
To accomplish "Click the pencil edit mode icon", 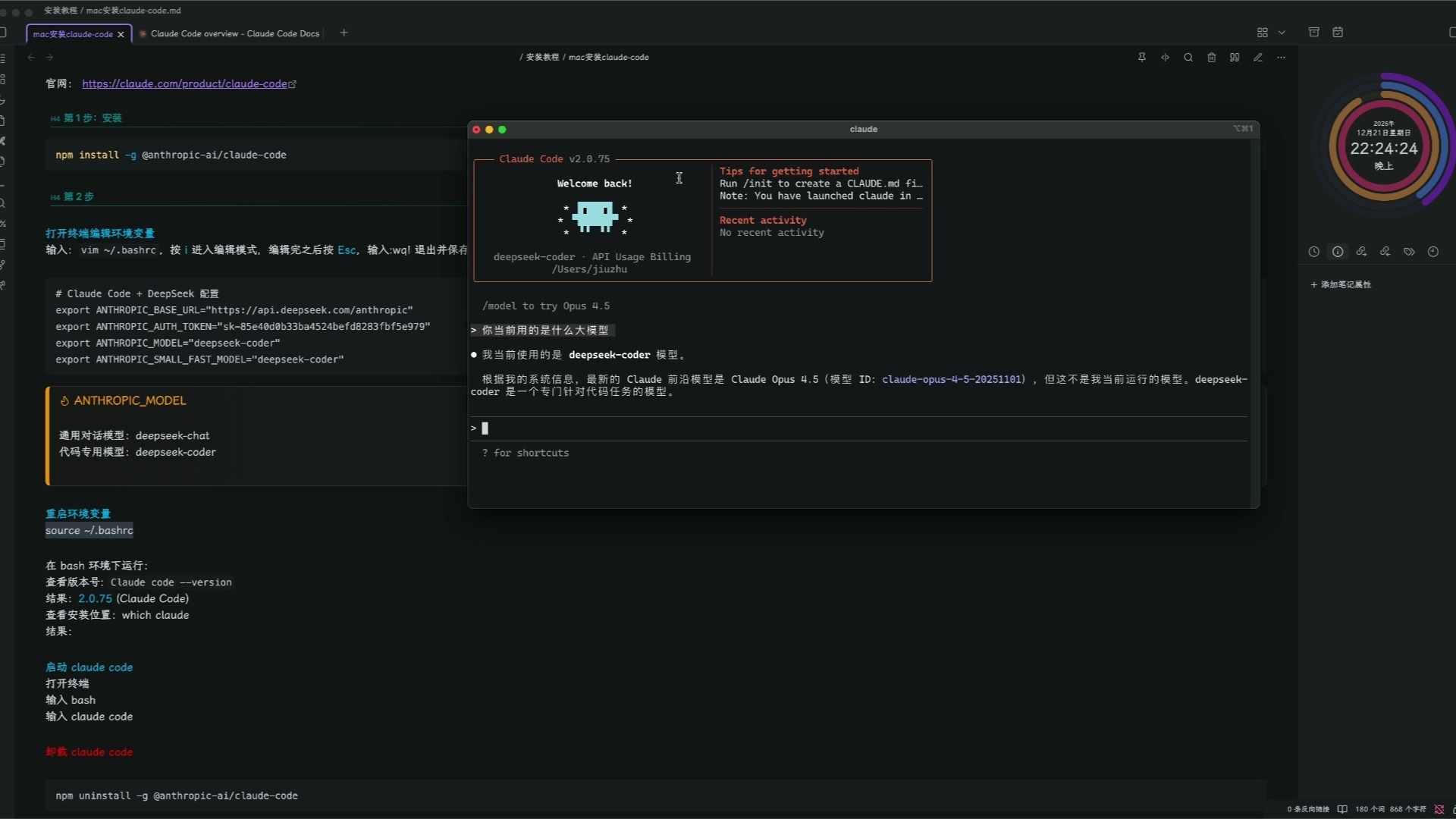I will click(x=1258, y=58).
